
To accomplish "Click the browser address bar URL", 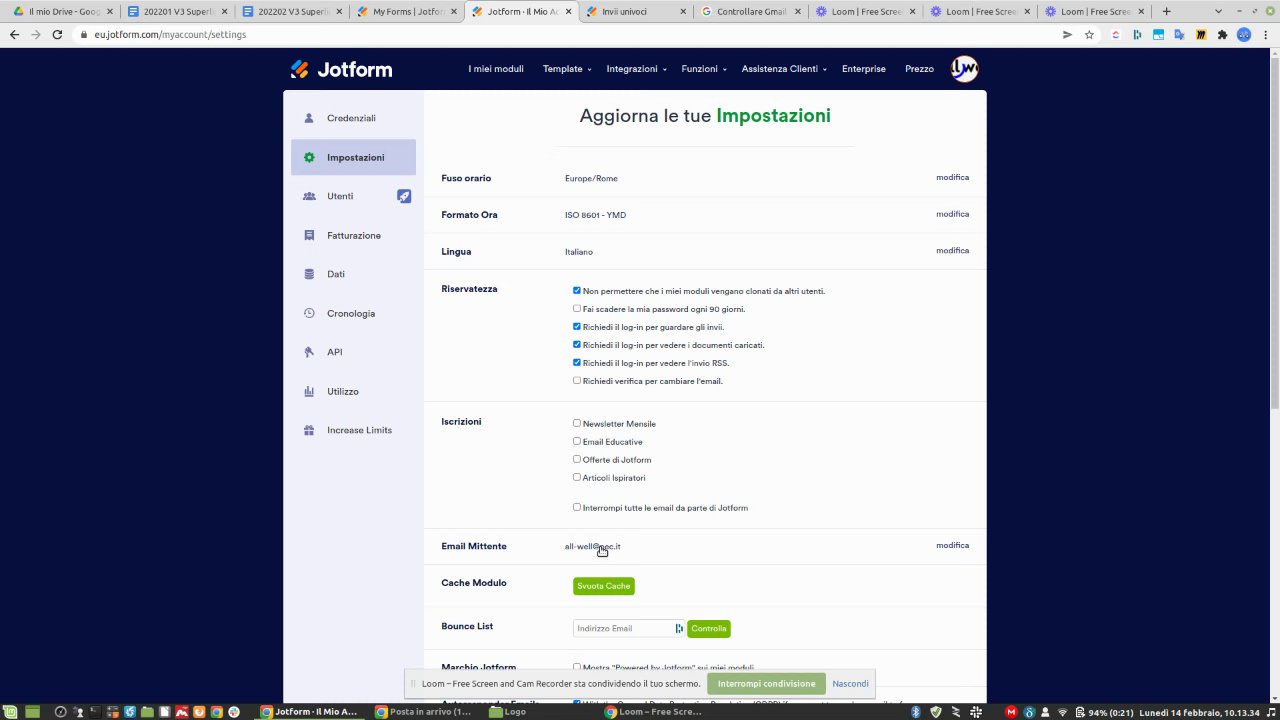I will point(170,34).
